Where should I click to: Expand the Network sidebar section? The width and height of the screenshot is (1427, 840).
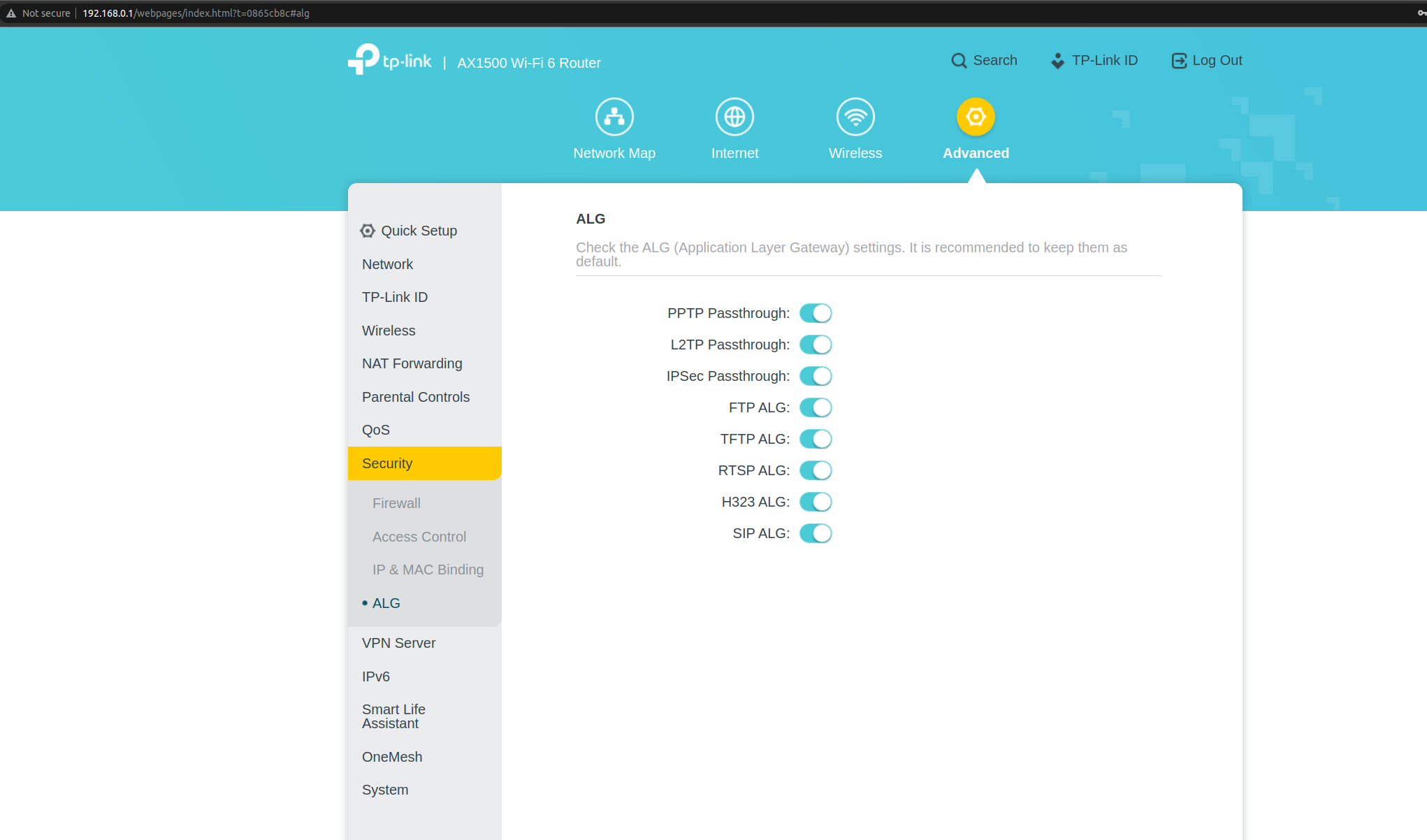click(424, 264)
